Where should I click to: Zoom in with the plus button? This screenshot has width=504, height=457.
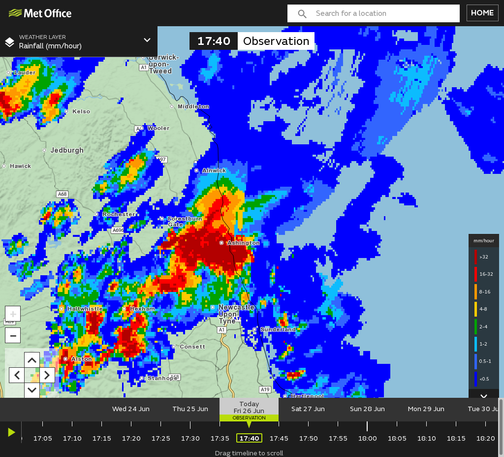click(x=13, y=314)
